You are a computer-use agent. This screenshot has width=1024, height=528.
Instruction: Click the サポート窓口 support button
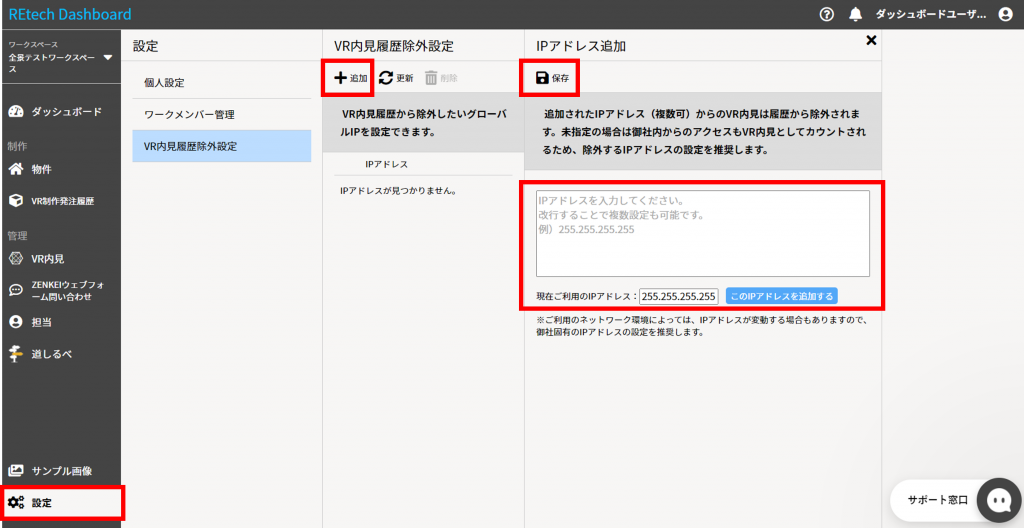[937, 501]
